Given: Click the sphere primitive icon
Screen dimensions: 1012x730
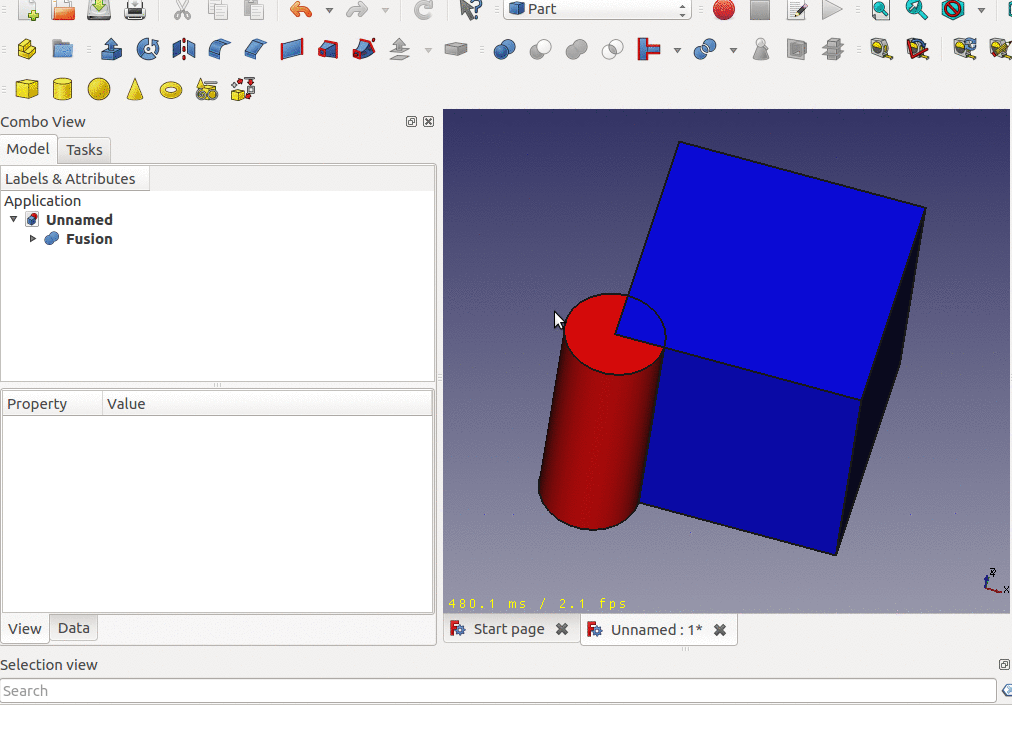Looking at the screenshot, I should point(99,89).
